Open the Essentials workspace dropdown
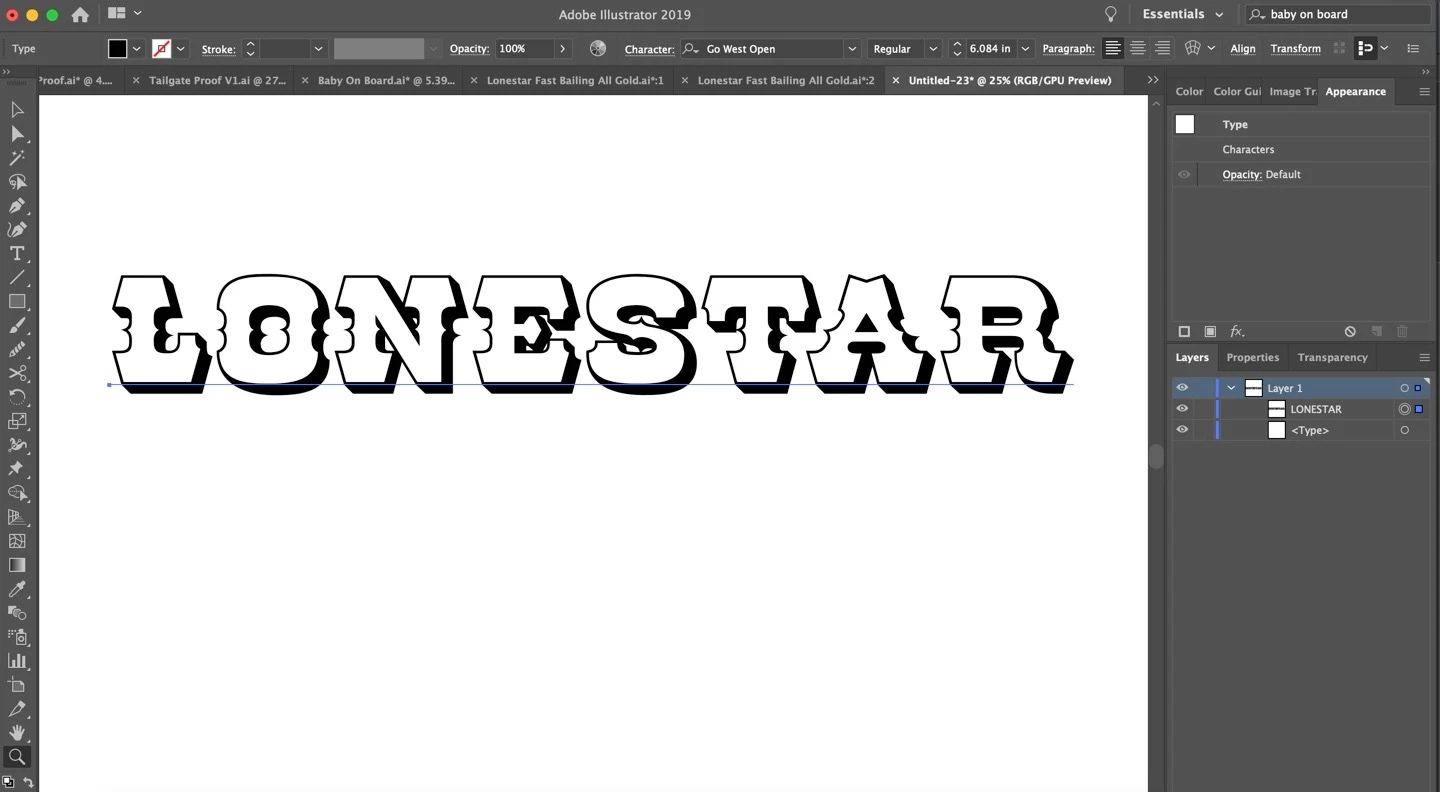 click(x=1183, y=14)
